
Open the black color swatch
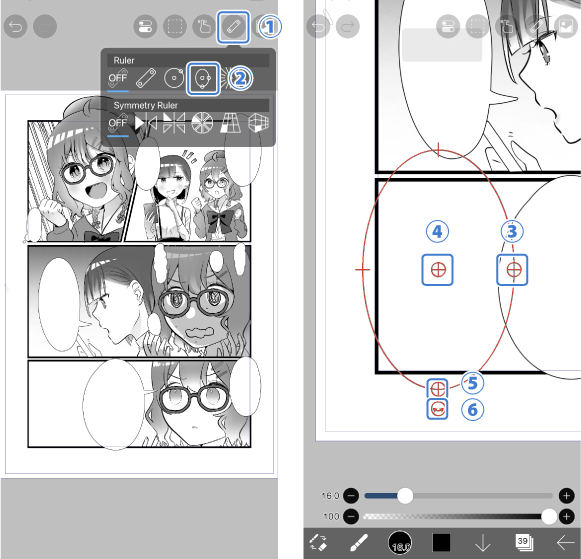point(441,543)
